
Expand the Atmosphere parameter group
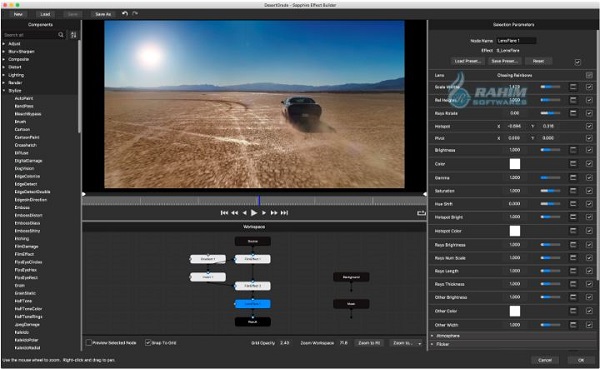(x=432, y=336)
